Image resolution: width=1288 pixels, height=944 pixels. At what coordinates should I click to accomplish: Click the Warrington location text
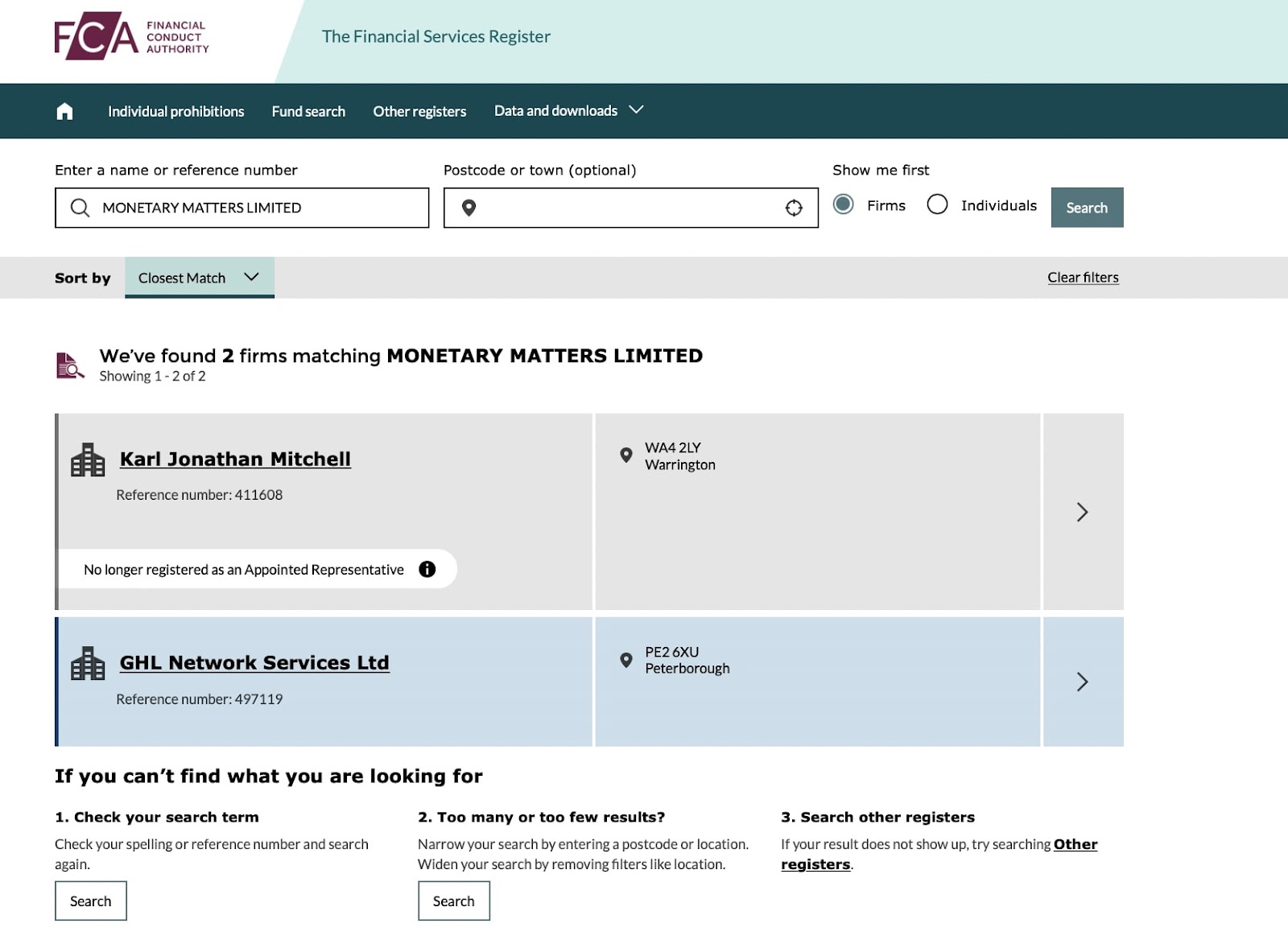coord(679,465)
